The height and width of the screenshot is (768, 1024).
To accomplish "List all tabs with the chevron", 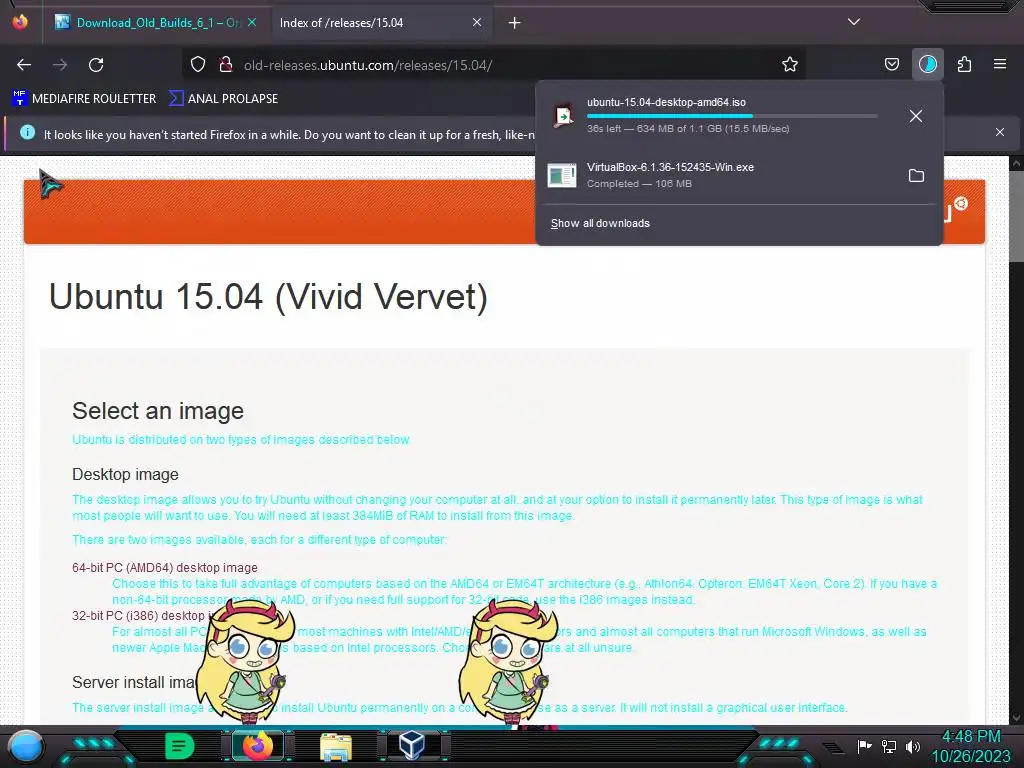I will pos(854,22).
